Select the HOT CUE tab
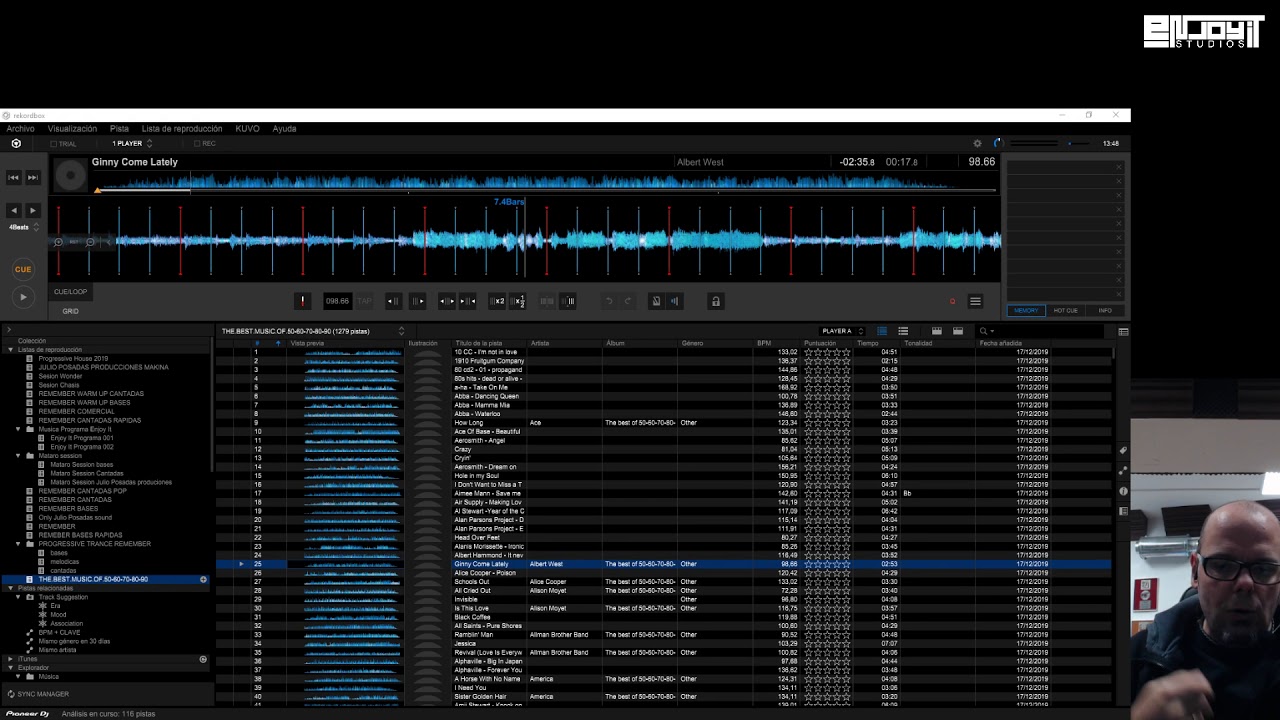1280x720 pixels. point(1066,311)
